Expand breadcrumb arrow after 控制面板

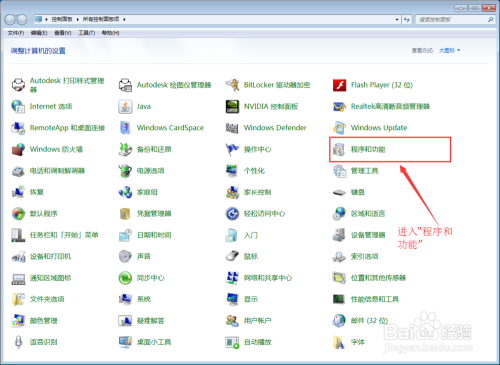click(77, 19)
